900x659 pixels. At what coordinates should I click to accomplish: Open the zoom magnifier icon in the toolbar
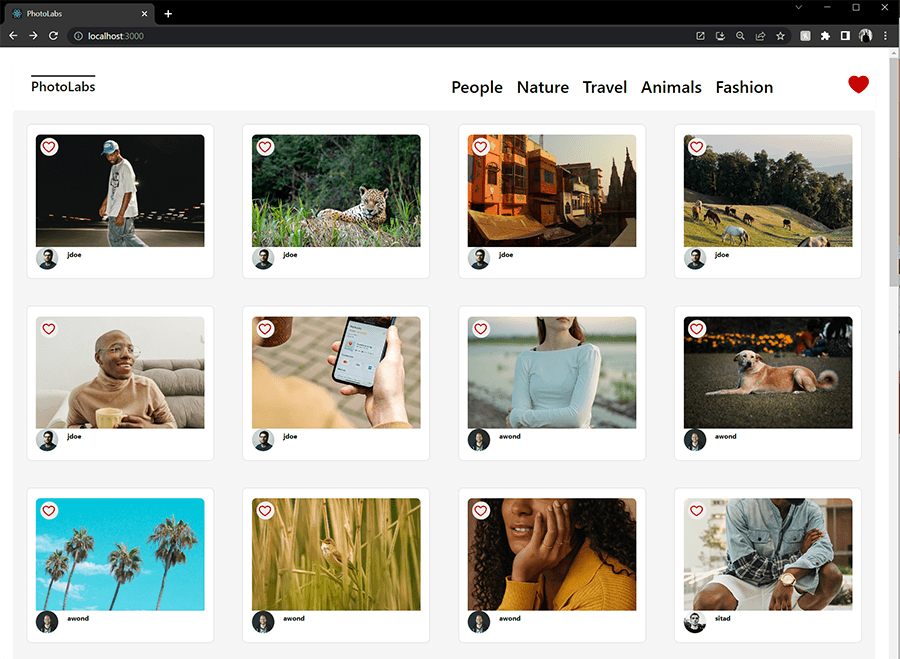point(740,35)
